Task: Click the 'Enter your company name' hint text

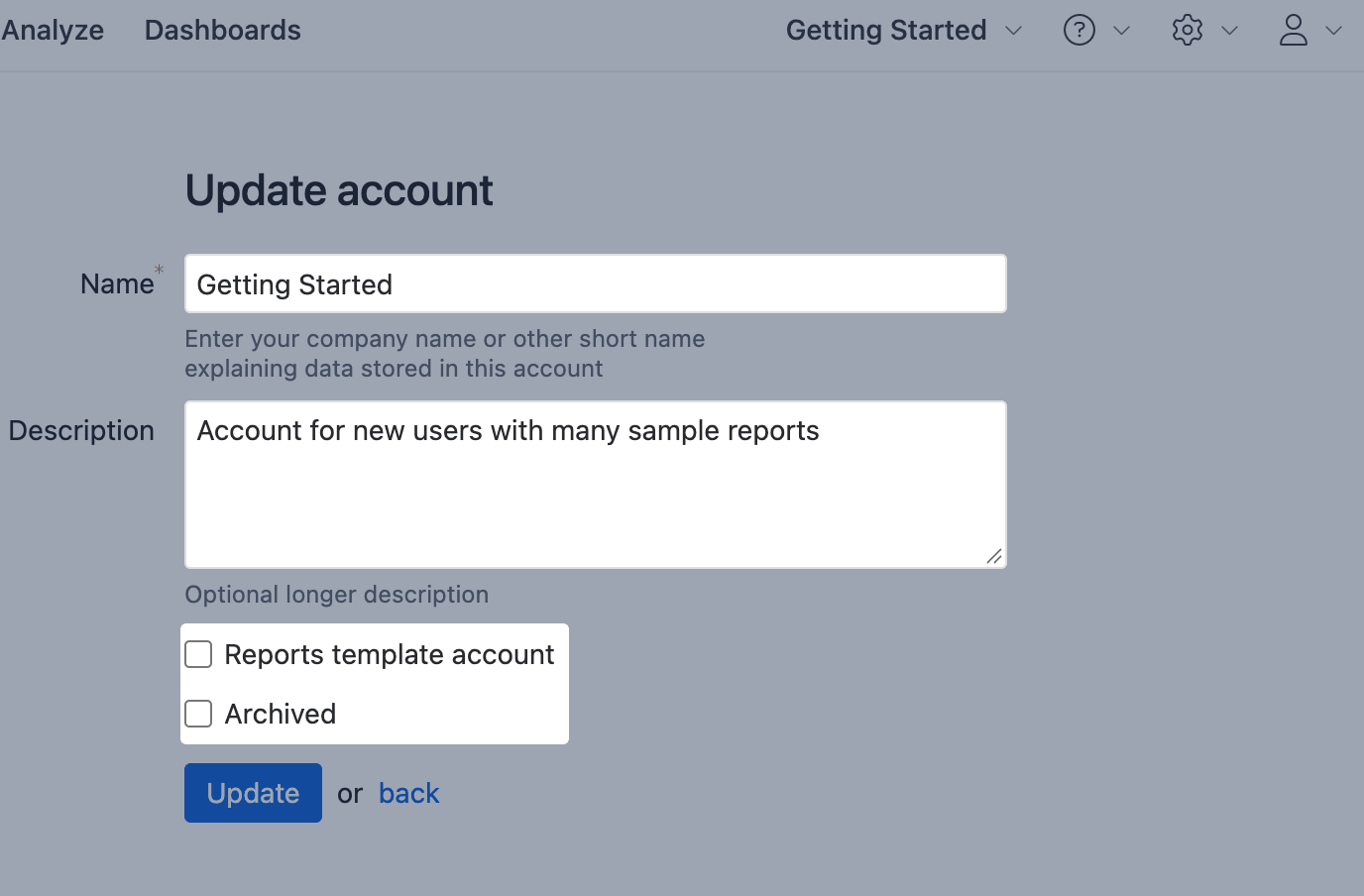Action: [x=445, y=354]
